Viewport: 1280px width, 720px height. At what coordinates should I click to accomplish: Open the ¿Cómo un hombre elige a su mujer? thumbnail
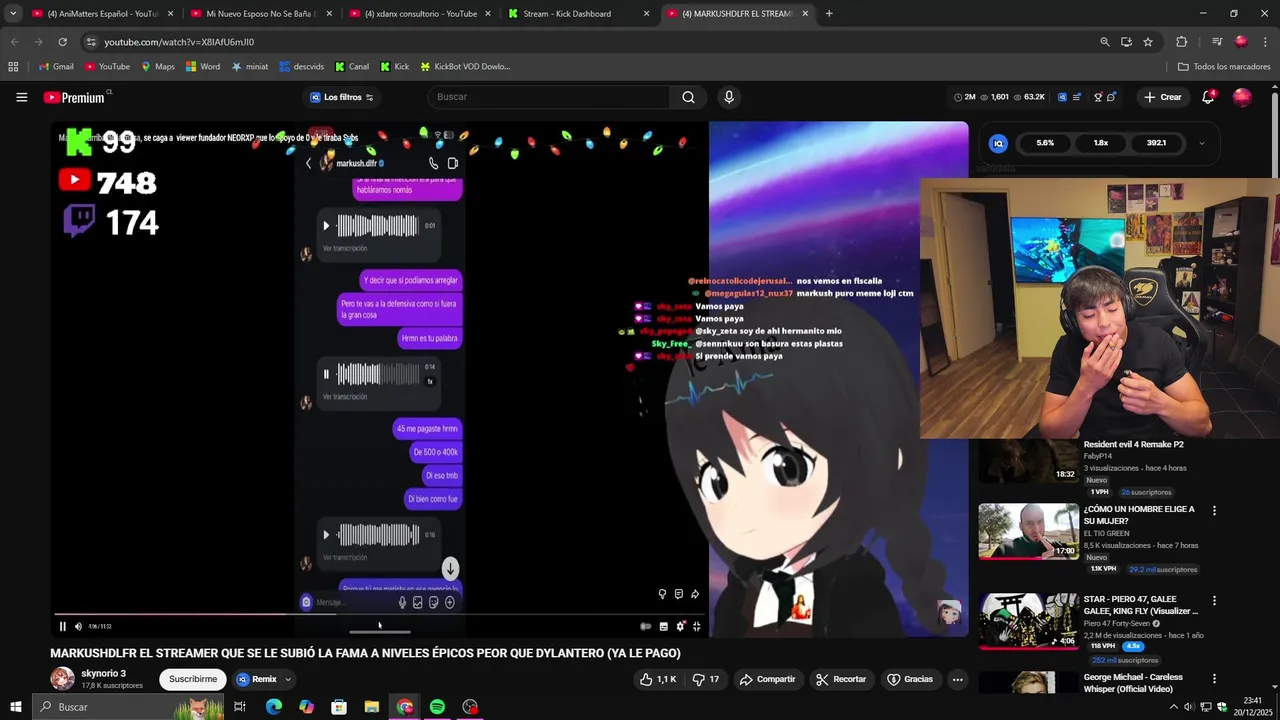coord(1028,531)
